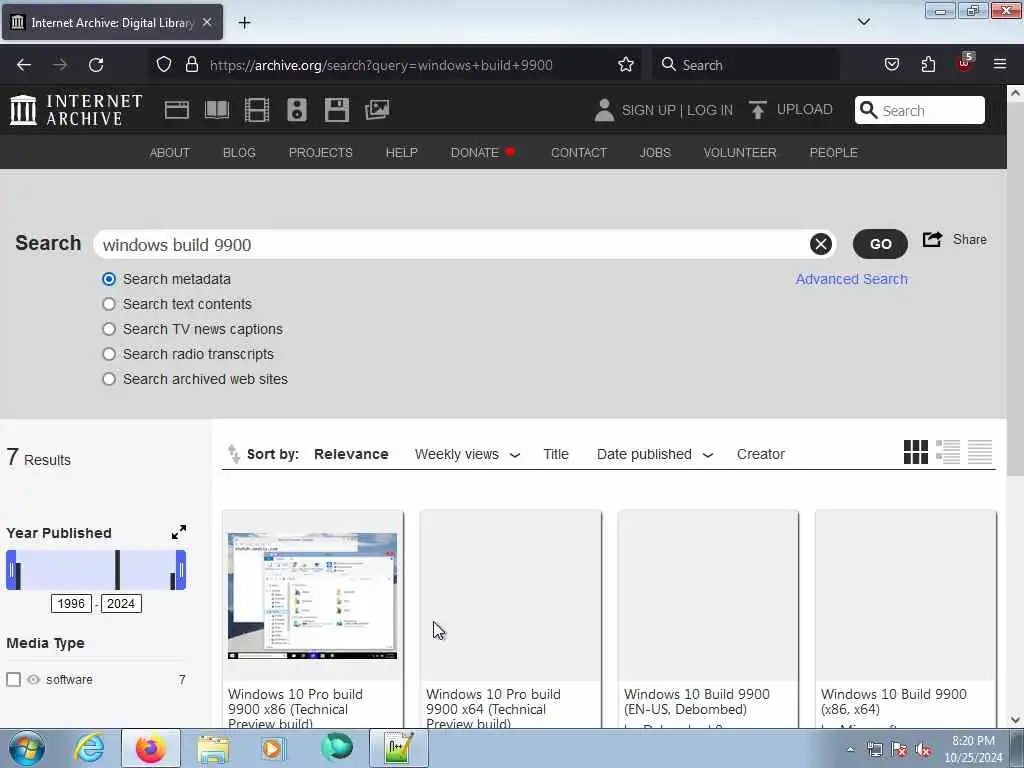This screenshot has width=1024, height=768.
Task: Click the left year range slider handle
Action: (x=11, y=569)
